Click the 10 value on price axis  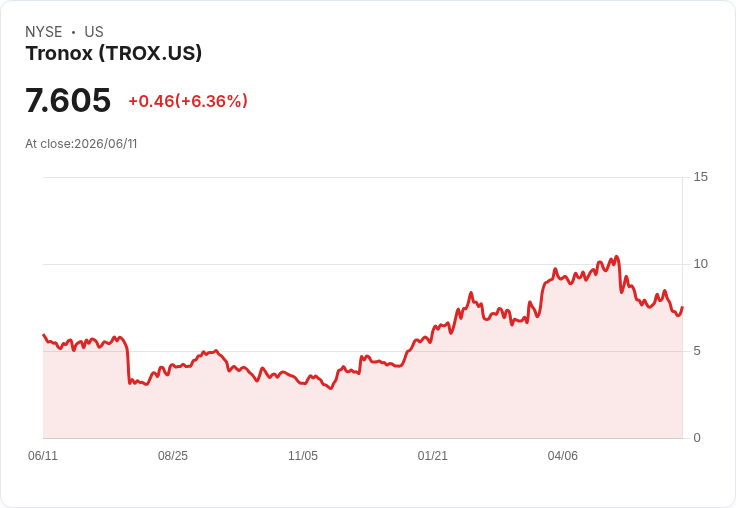click(700, 264)
